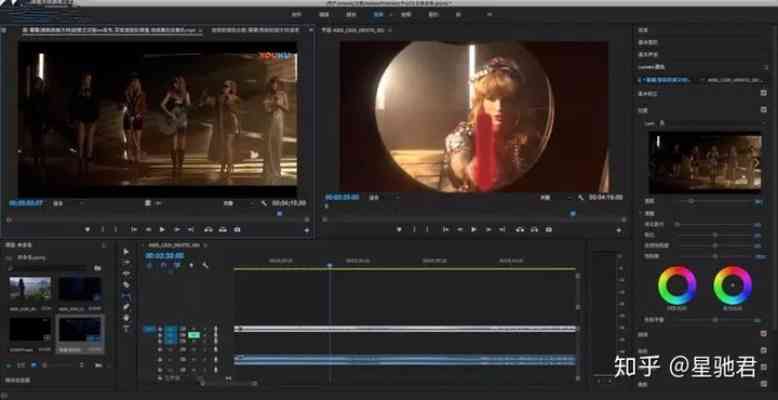
Task: Click Insert in the Source monitor
Action: (208, 229)
